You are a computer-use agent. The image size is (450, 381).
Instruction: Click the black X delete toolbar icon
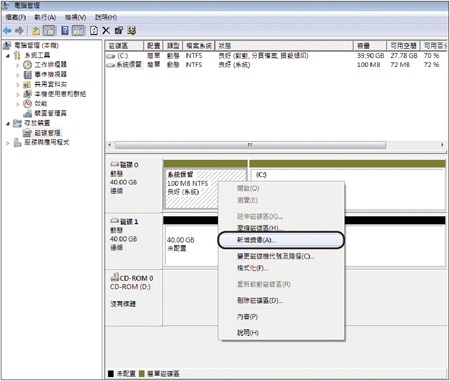click(106, 31)
